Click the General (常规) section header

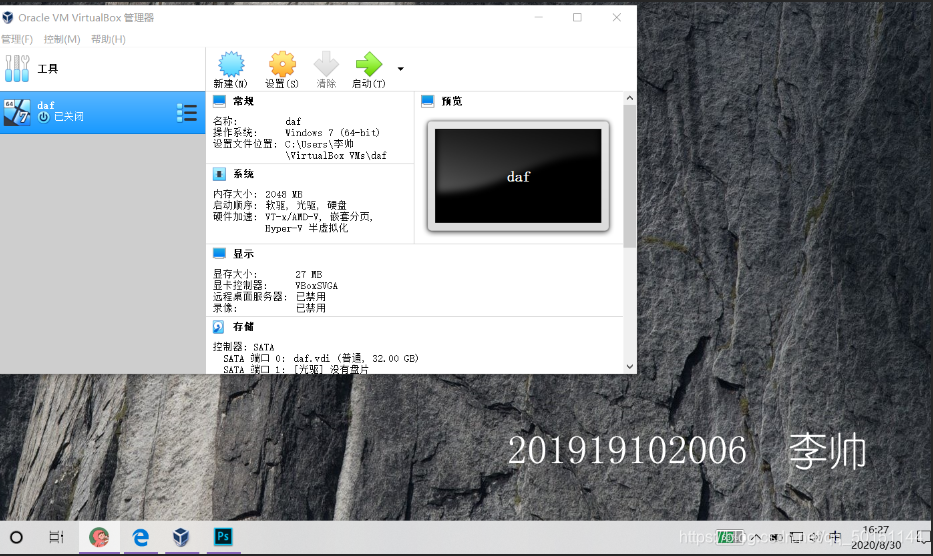[x=243, y=101]
